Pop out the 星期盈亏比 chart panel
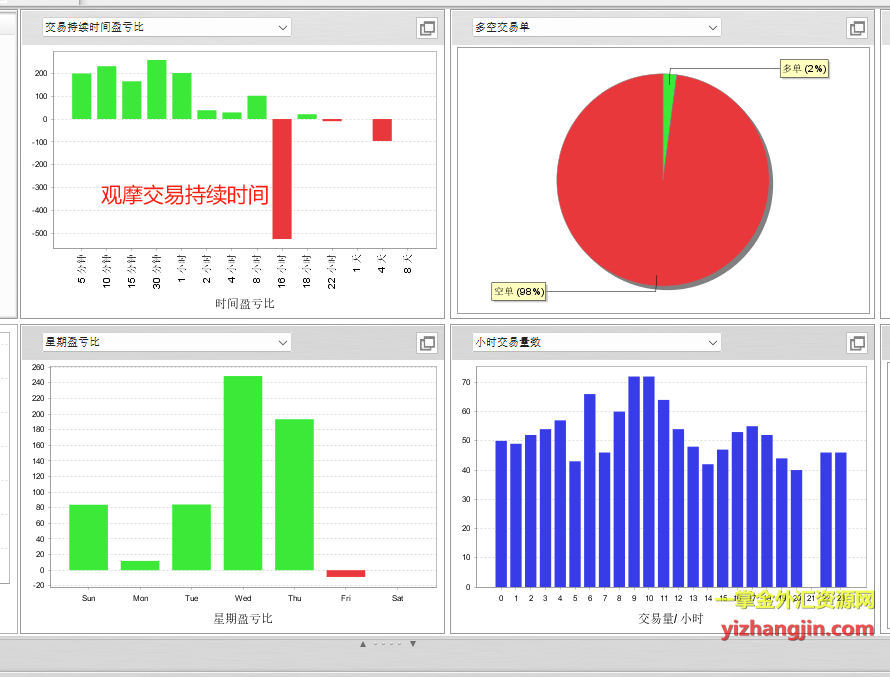 coord(427,343)
